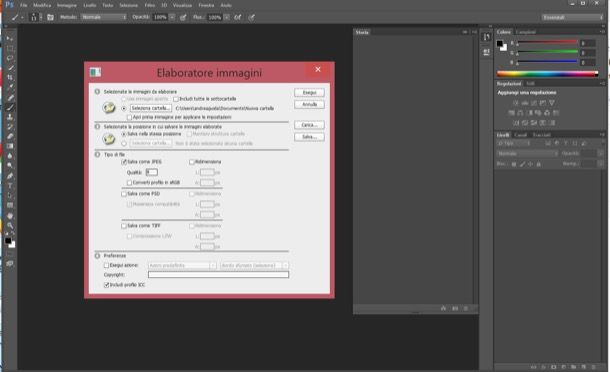Check Ridimensiona next to Salva come JPEG
The image size is (610, 372).
(191, 162)
